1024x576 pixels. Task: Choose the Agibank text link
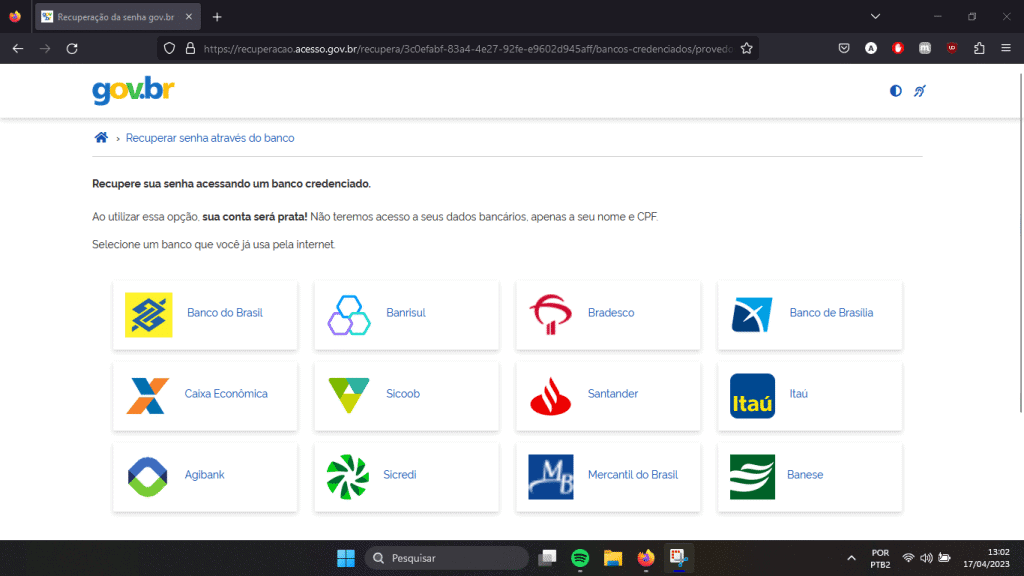click(204, 475)
